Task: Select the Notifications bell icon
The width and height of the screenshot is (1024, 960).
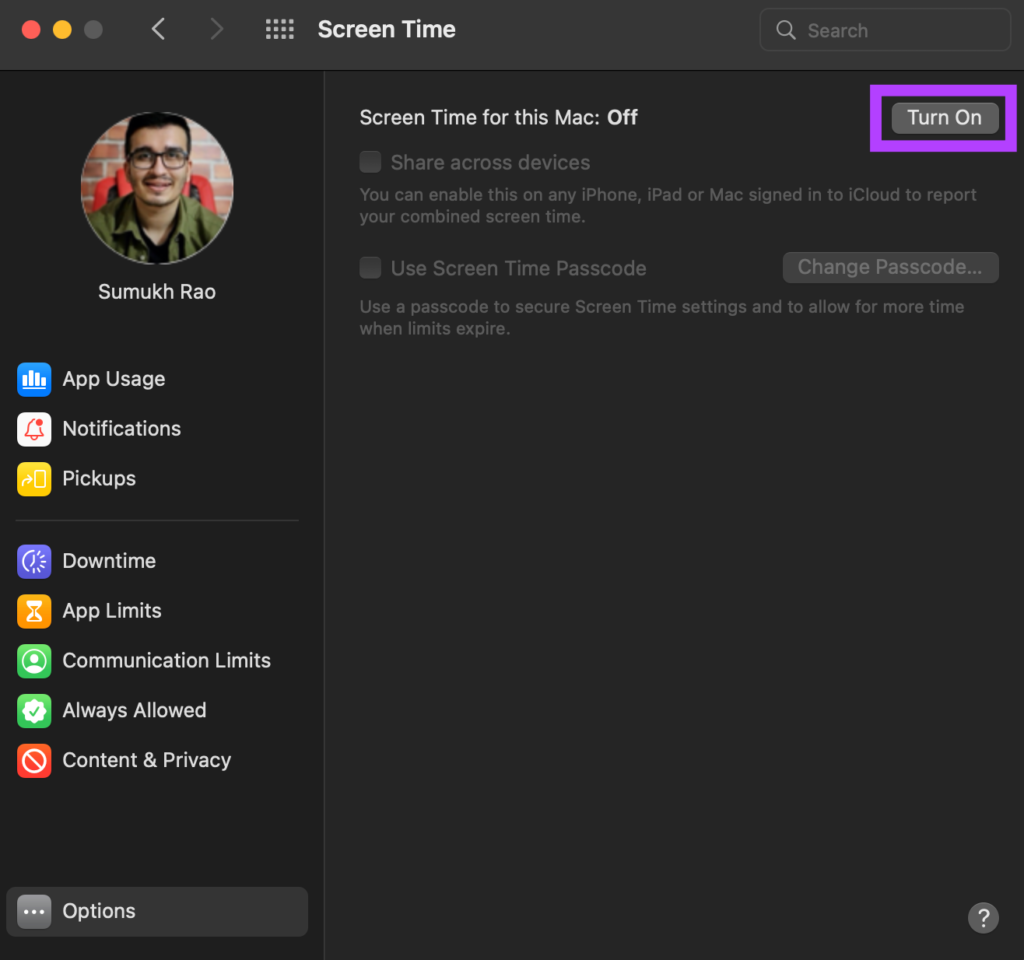Action: tap(34, 429)
